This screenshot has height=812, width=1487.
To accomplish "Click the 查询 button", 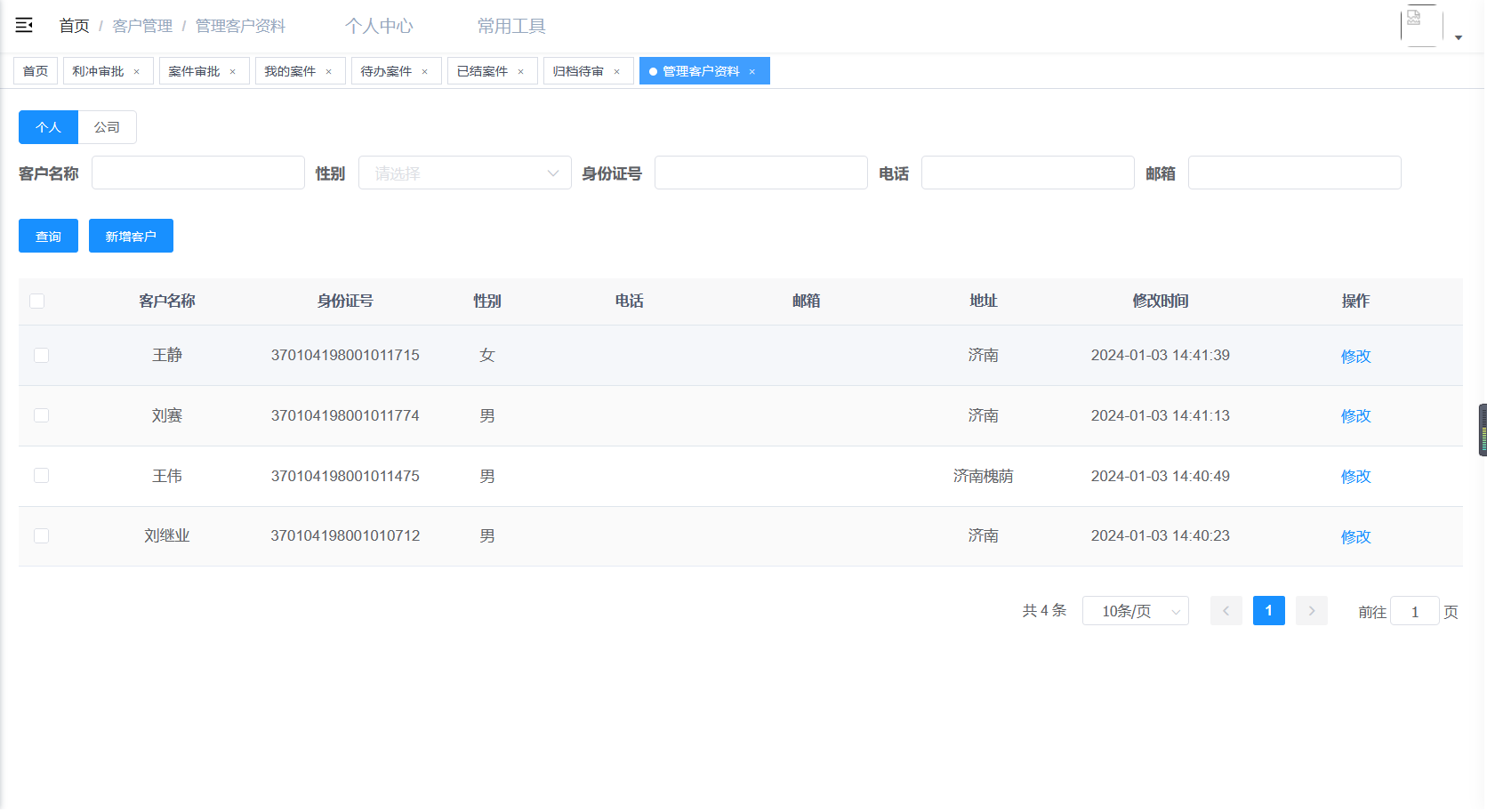I will tap(49, 236).
